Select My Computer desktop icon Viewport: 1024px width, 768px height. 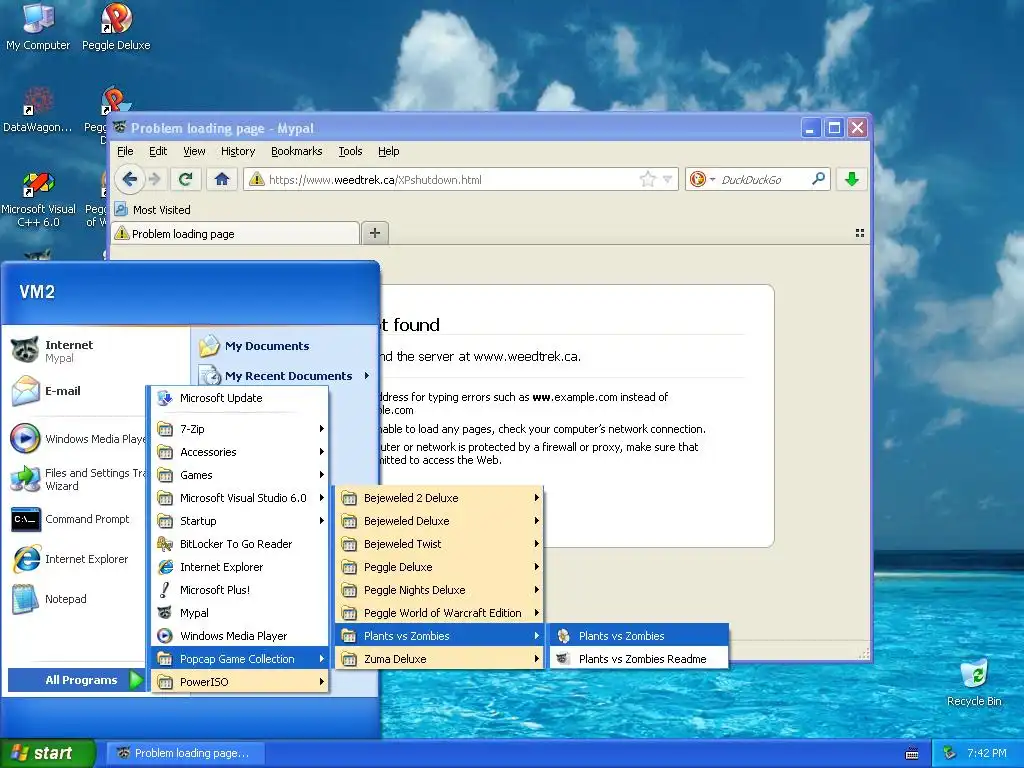coord(38,27)
